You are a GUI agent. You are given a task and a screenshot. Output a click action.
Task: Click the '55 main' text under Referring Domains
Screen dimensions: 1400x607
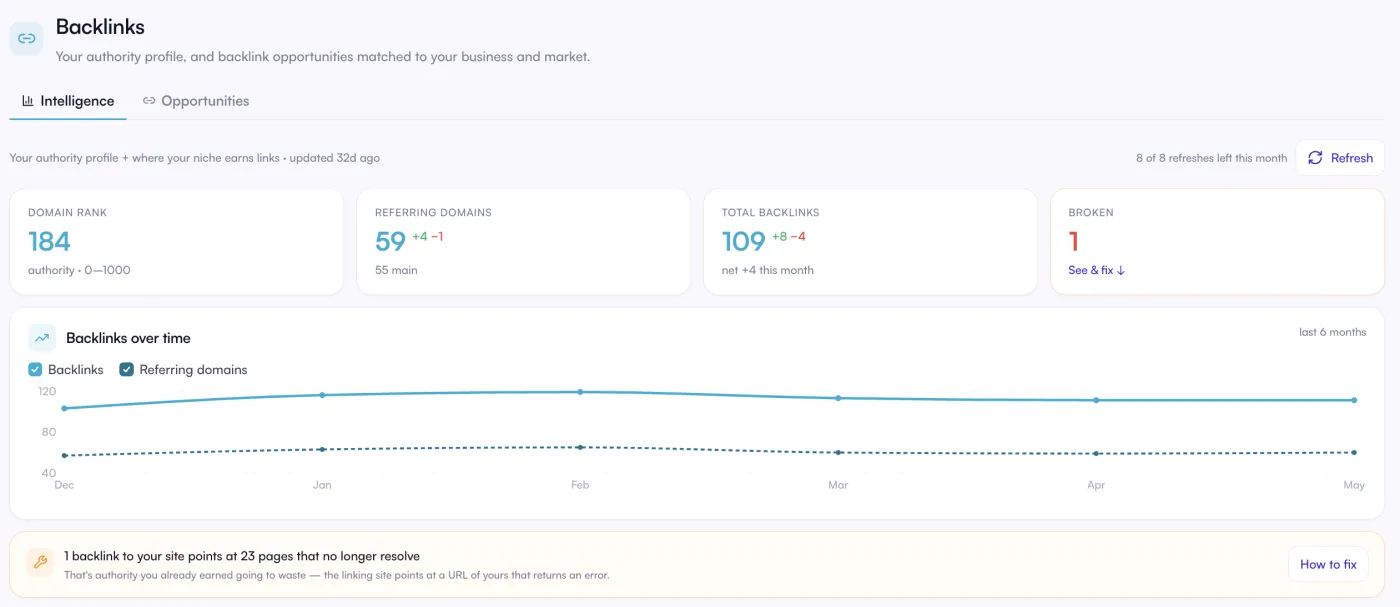pos(396,270)
